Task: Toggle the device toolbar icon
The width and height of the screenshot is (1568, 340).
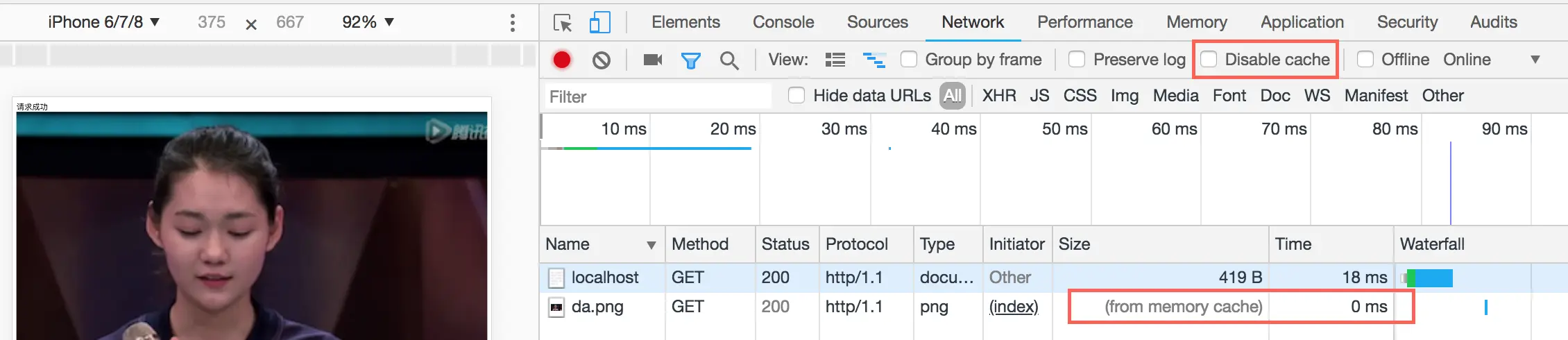Action: click(599, 23)
